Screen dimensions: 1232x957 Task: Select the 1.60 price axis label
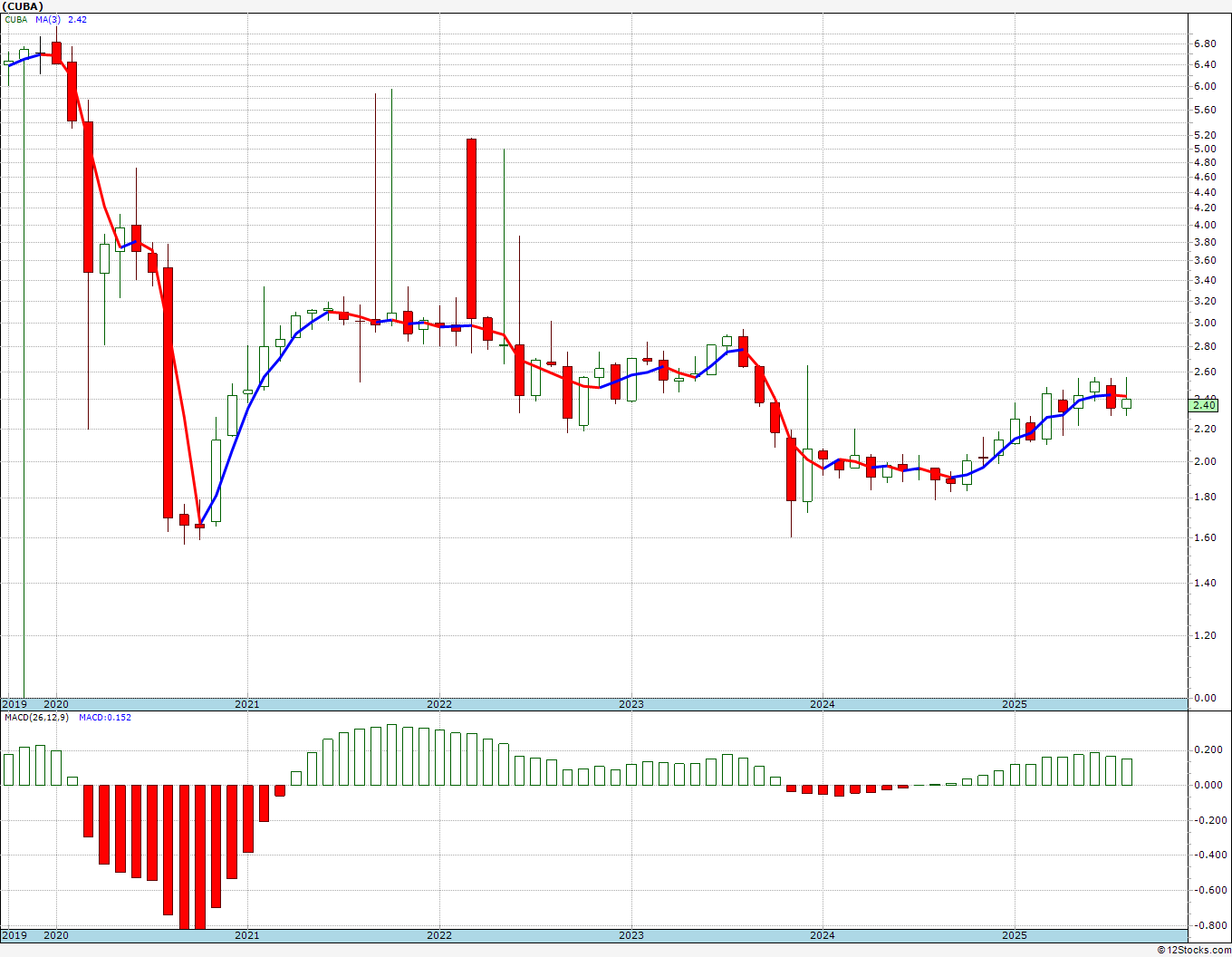(x=1204, y=538)
